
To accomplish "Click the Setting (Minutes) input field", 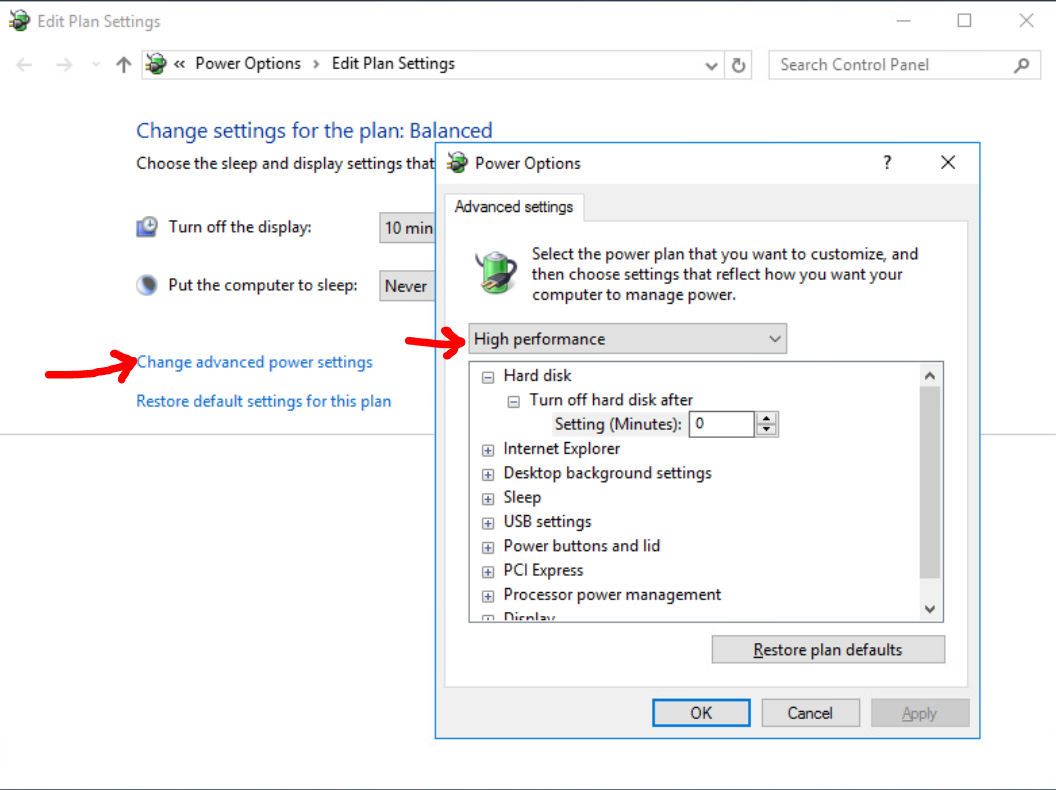I will click(x=721, y=424).
